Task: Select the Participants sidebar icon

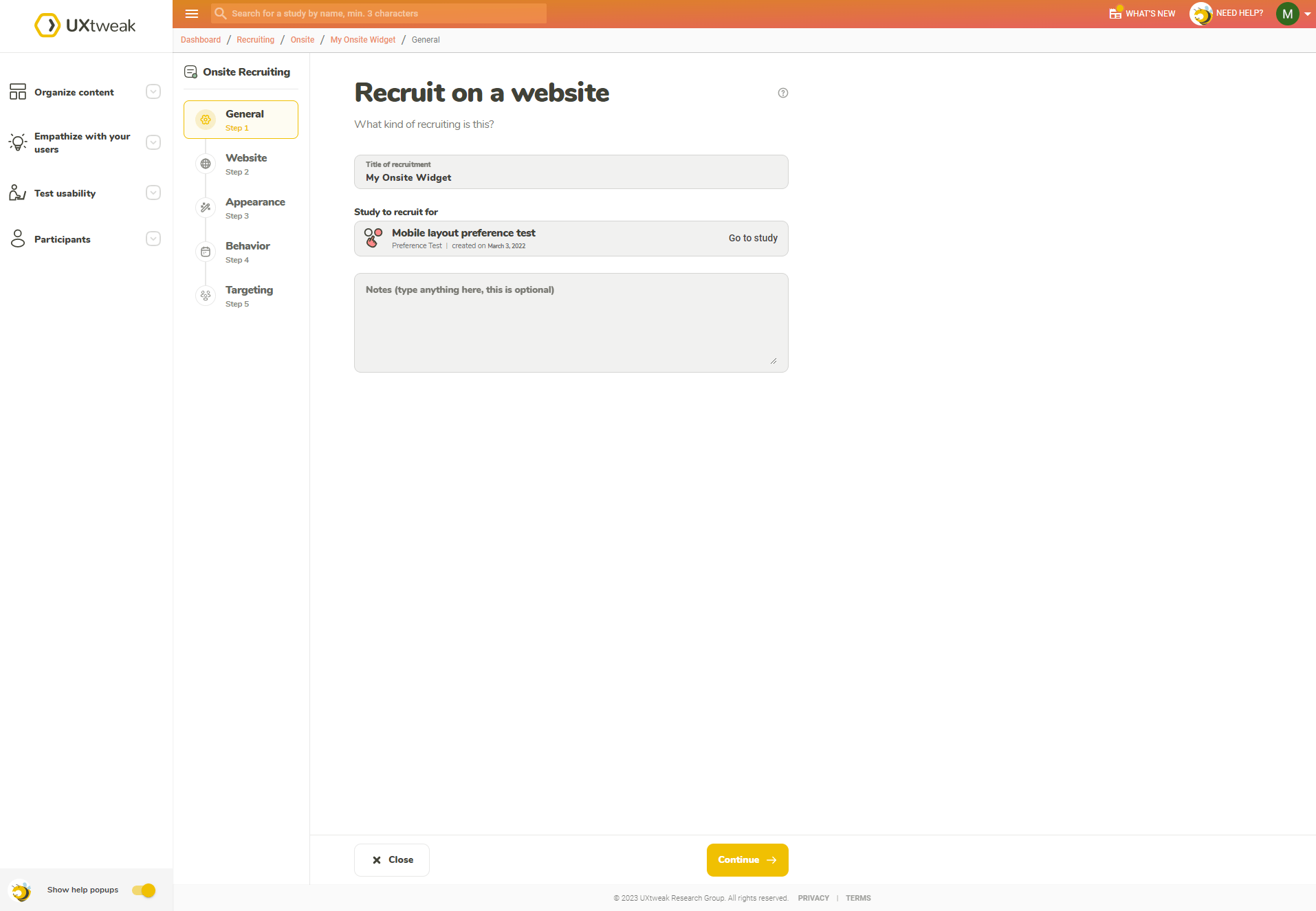Action: tap(18, 239)
